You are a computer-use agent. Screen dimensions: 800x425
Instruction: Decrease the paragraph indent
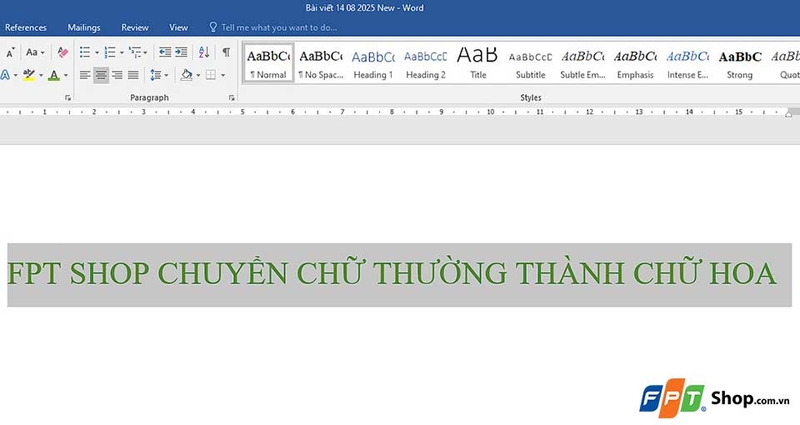(x=165, y=52)
